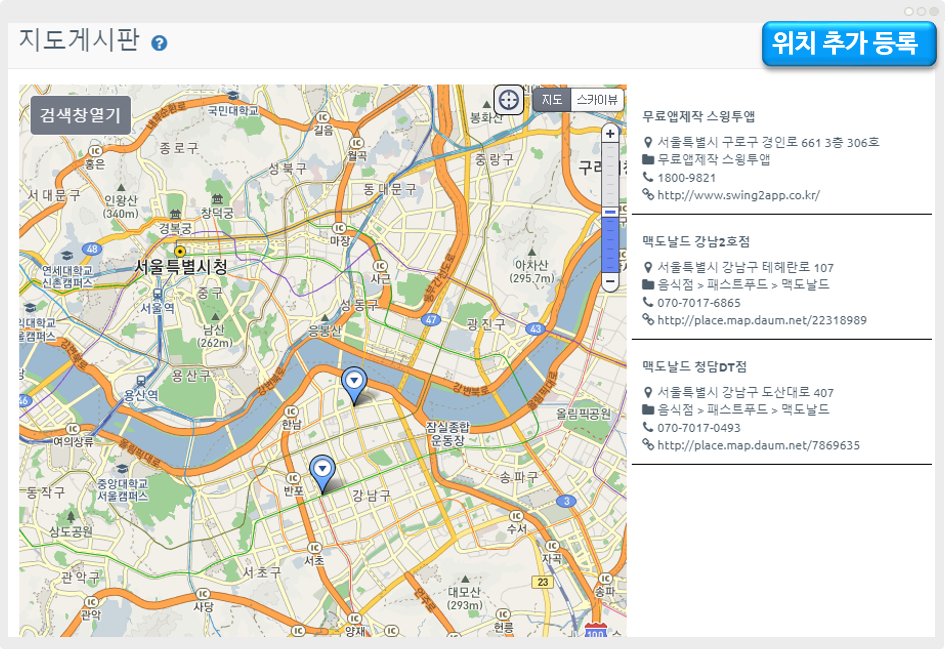Select the 맥도날드 강남2호점 list title
The image size is (946, 649).
click(696, 242)
